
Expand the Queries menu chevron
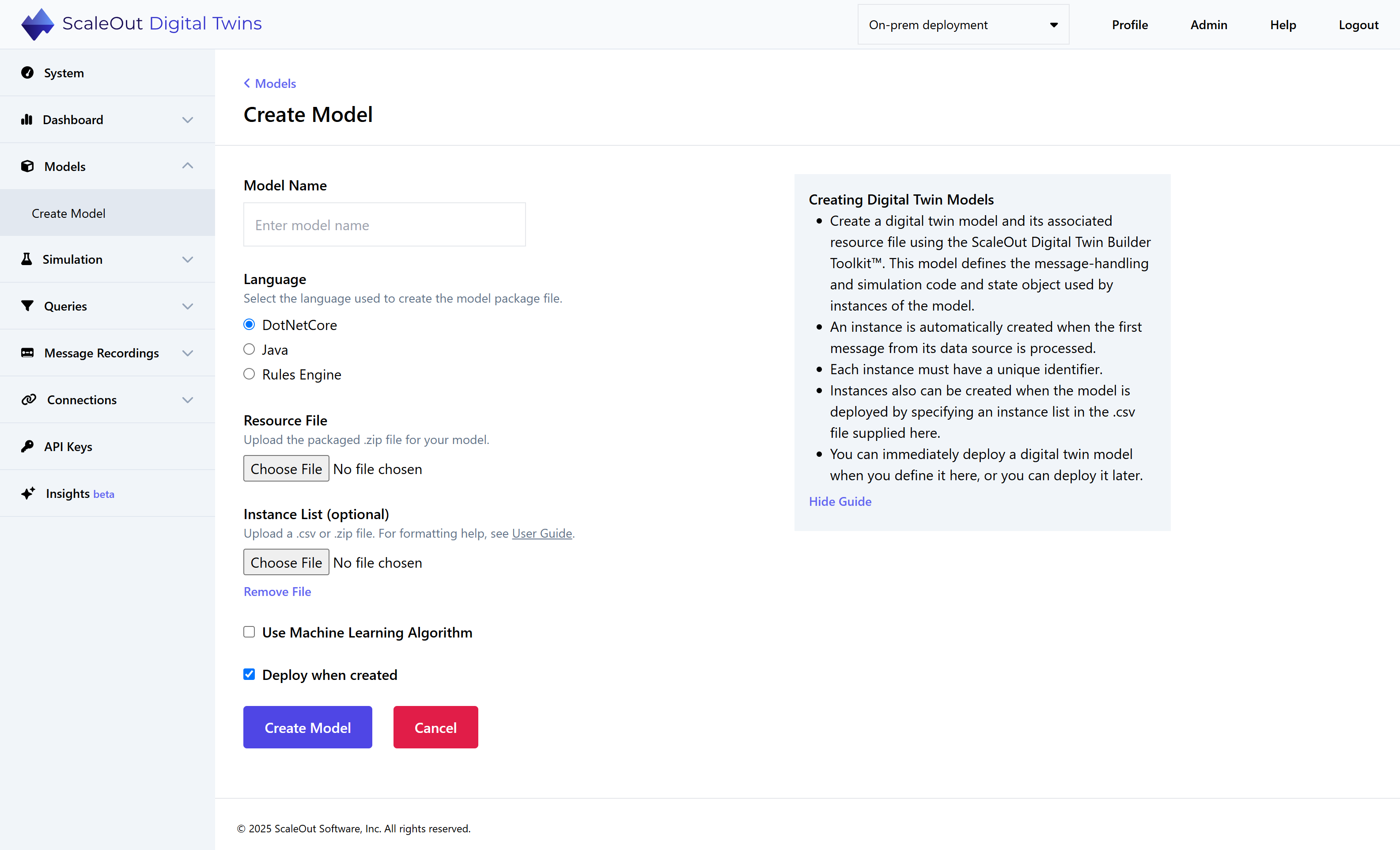(x=188, y=306)
